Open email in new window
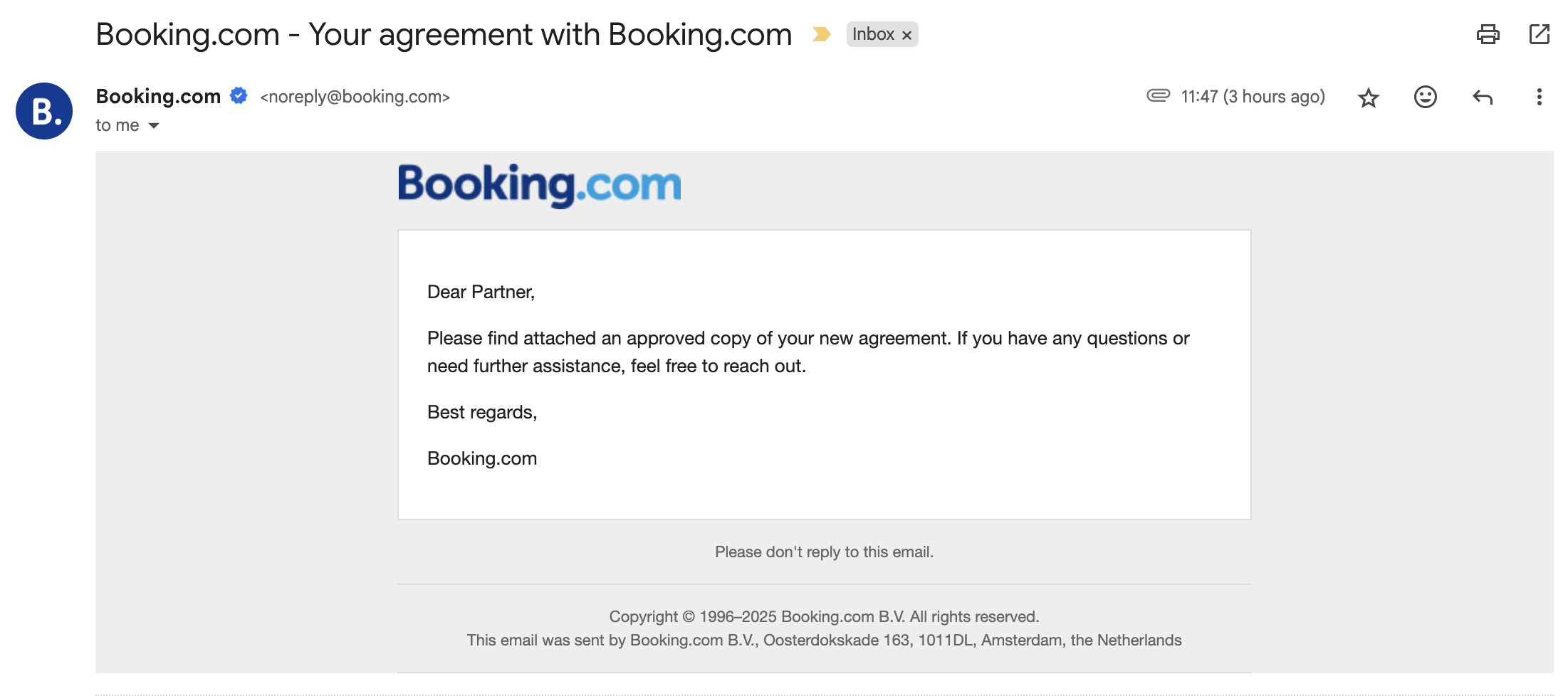Screen dimensions: 1568x696 [x=1539, y=34]
